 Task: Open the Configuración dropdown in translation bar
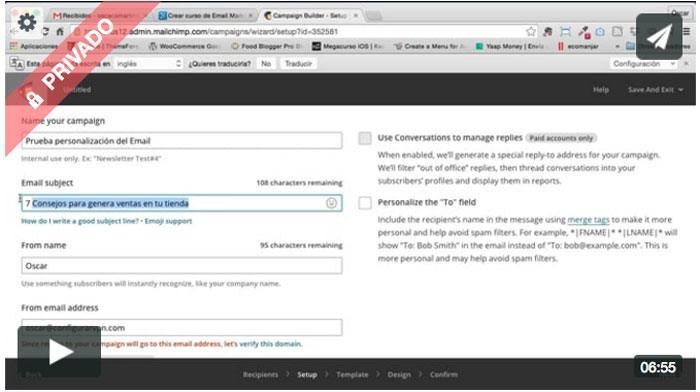(644, 64)
